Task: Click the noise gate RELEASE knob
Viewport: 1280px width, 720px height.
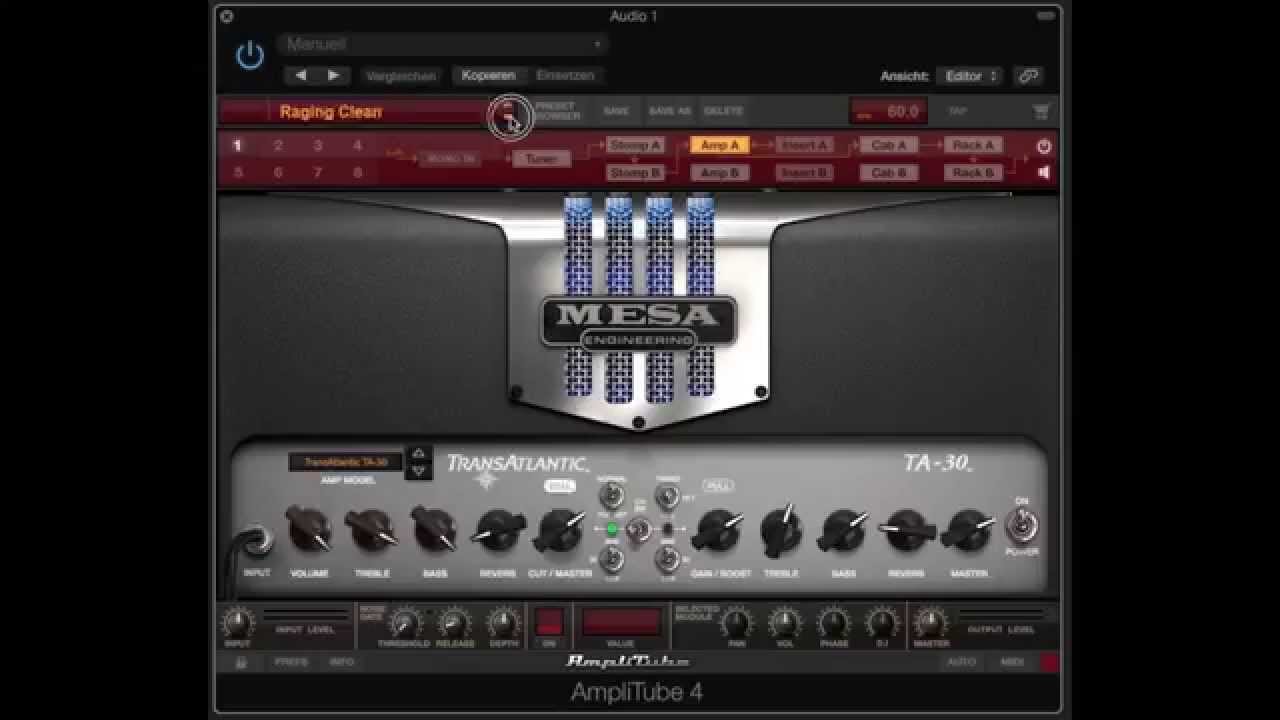Action: [455, 623]
